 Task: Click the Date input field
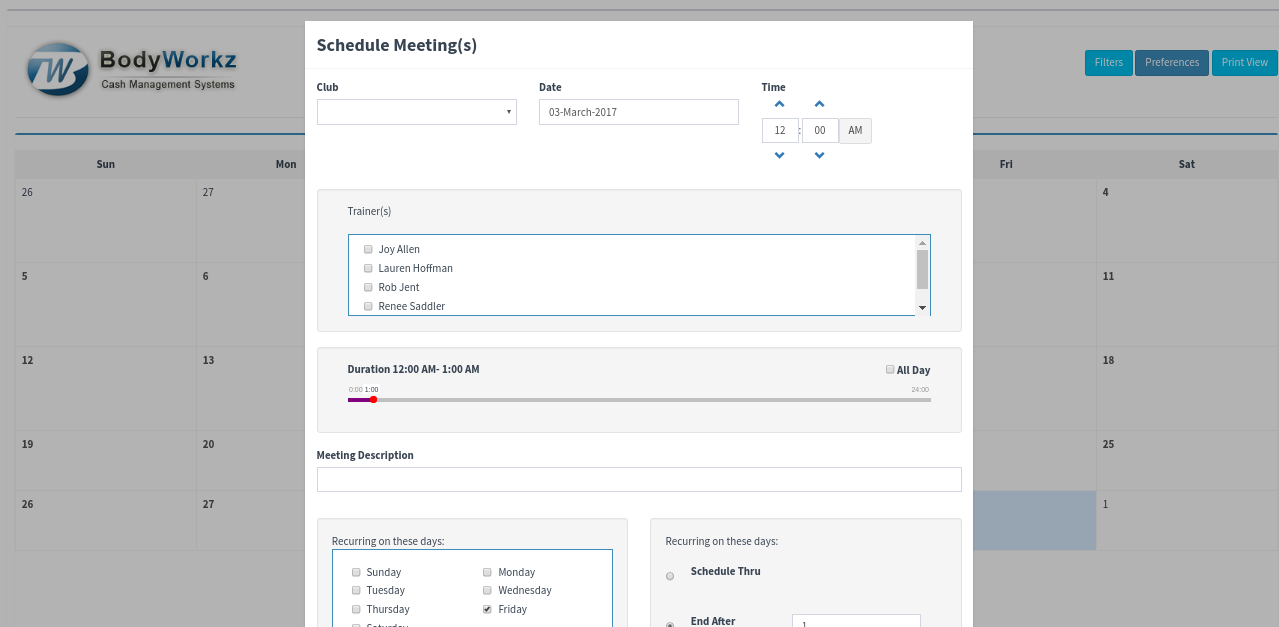(639, 112)
